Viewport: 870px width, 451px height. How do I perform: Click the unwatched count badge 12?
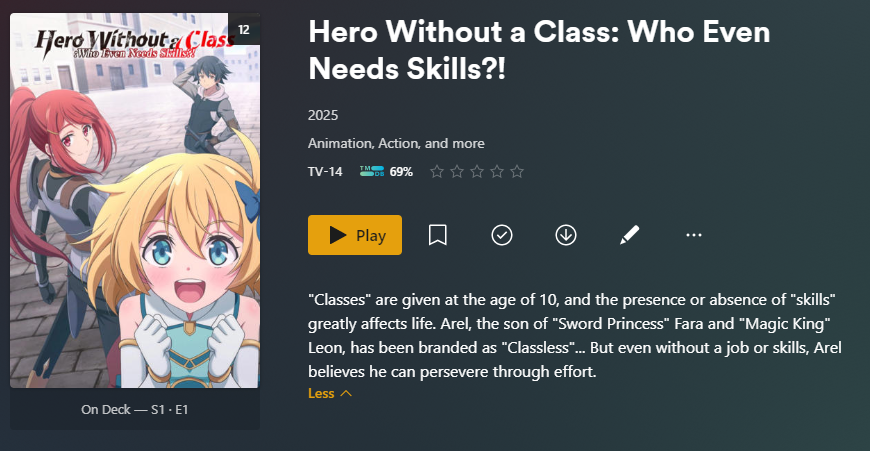click(x=244, y=29)
